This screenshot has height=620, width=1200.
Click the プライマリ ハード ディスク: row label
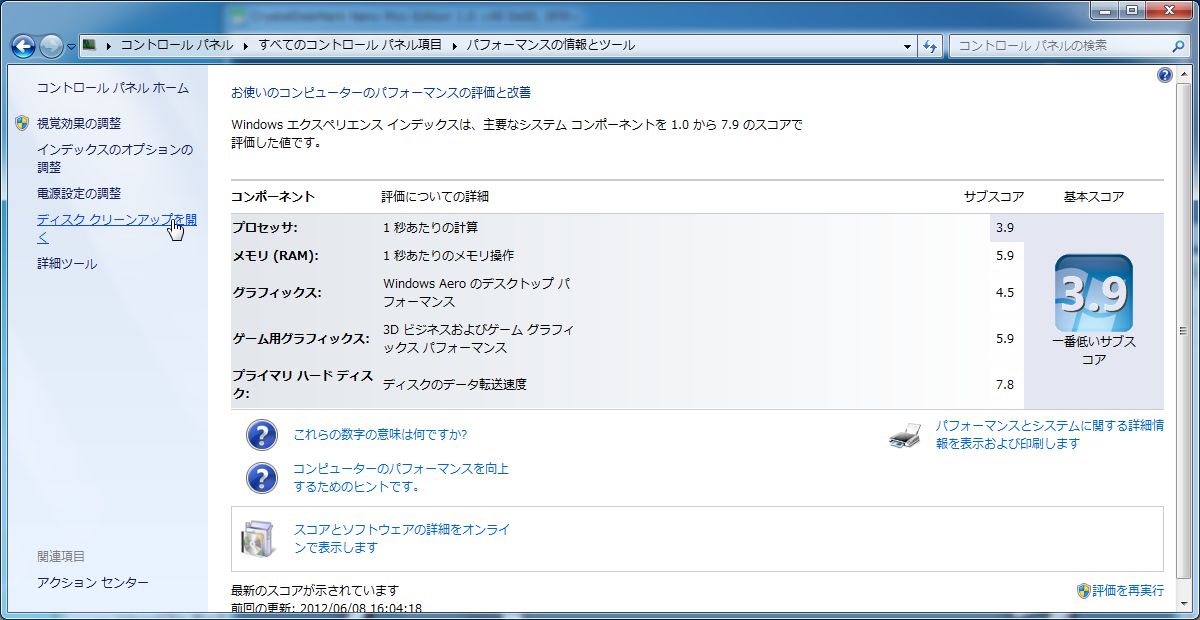(302, 384)
